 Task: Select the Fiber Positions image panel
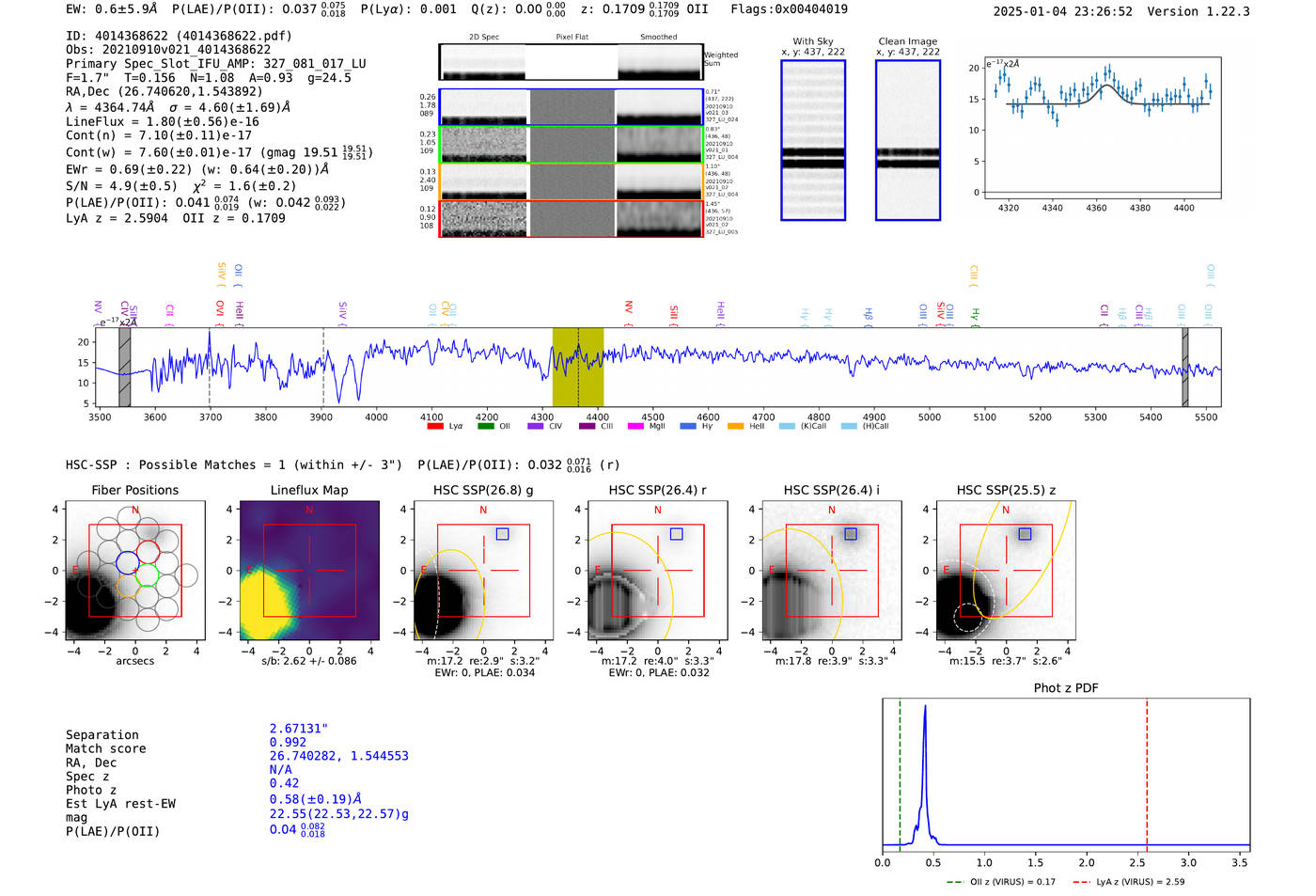[x=135, y=570]
